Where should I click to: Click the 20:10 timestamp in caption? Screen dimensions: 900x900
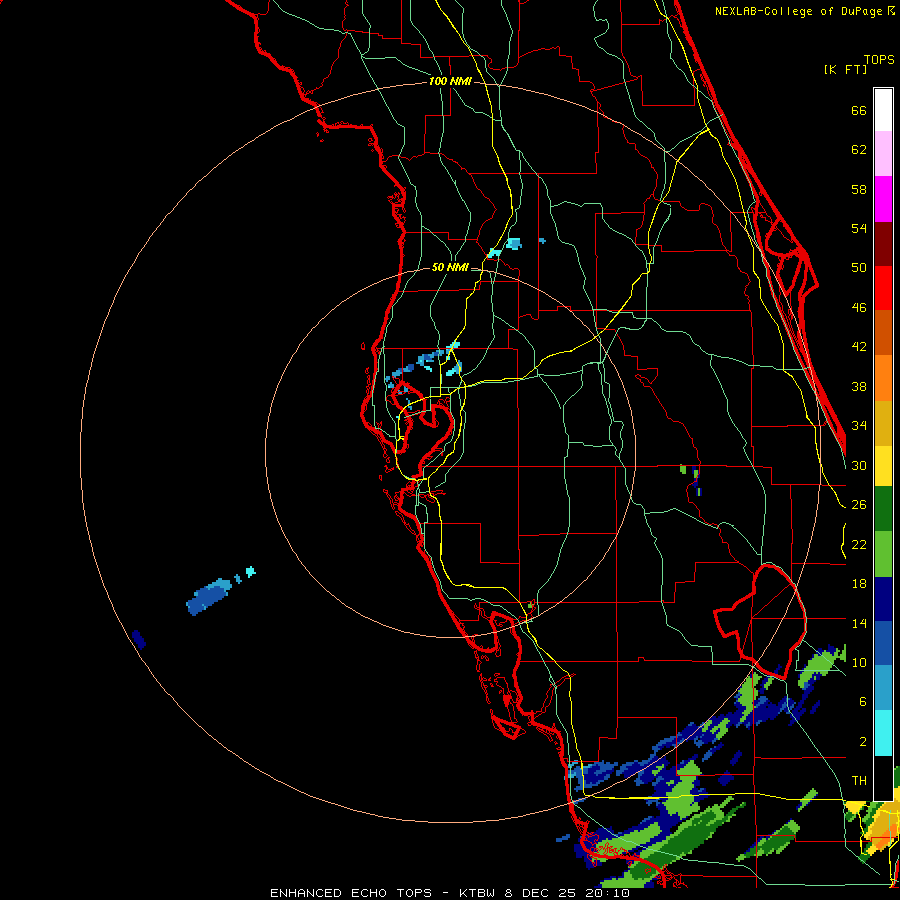pos(607,893)
